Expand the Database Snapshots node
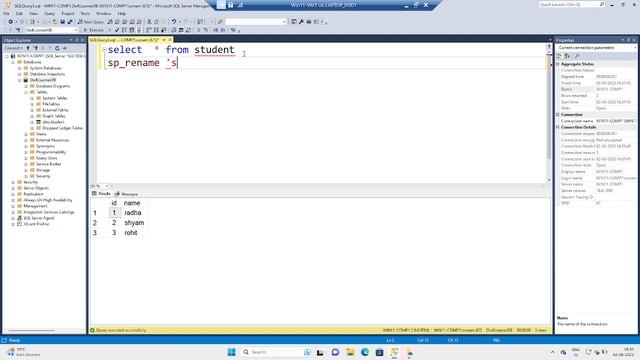This screenshot has width=640, height=360. pos(20,74)
